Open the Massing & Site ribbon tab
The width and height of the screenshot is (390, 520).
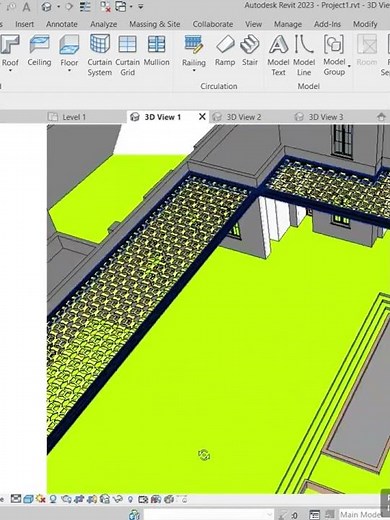tap(155, 24)
